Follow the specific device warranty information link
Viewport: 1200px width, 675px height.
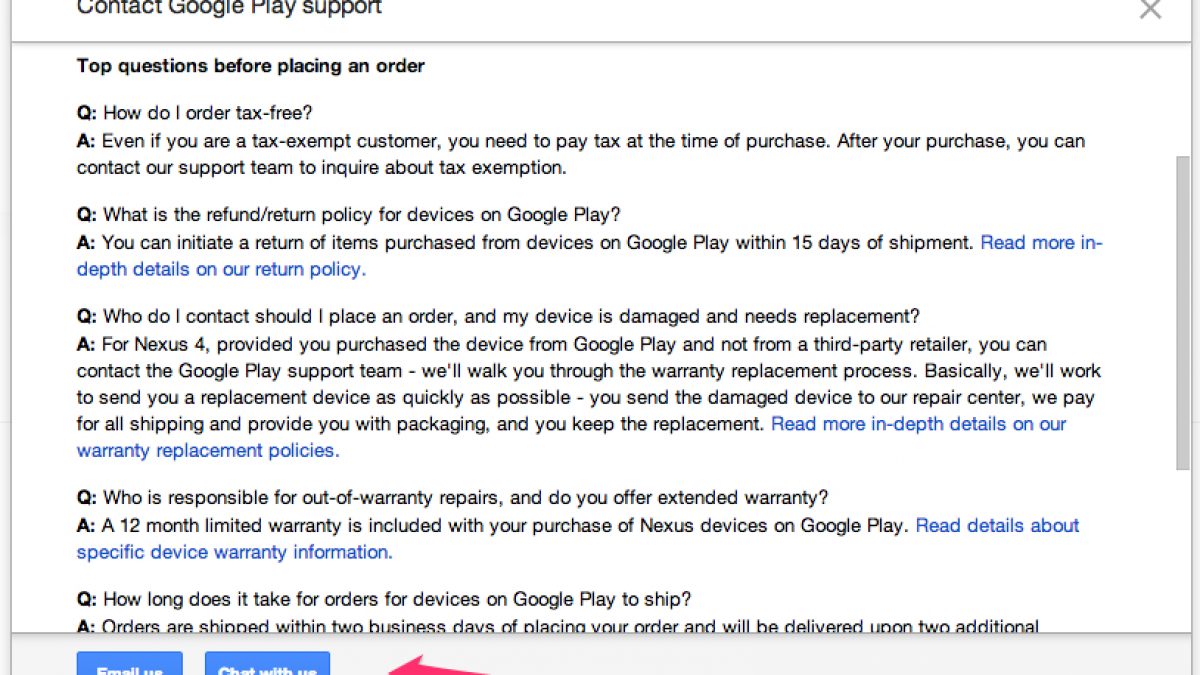[x=234, y=552]
